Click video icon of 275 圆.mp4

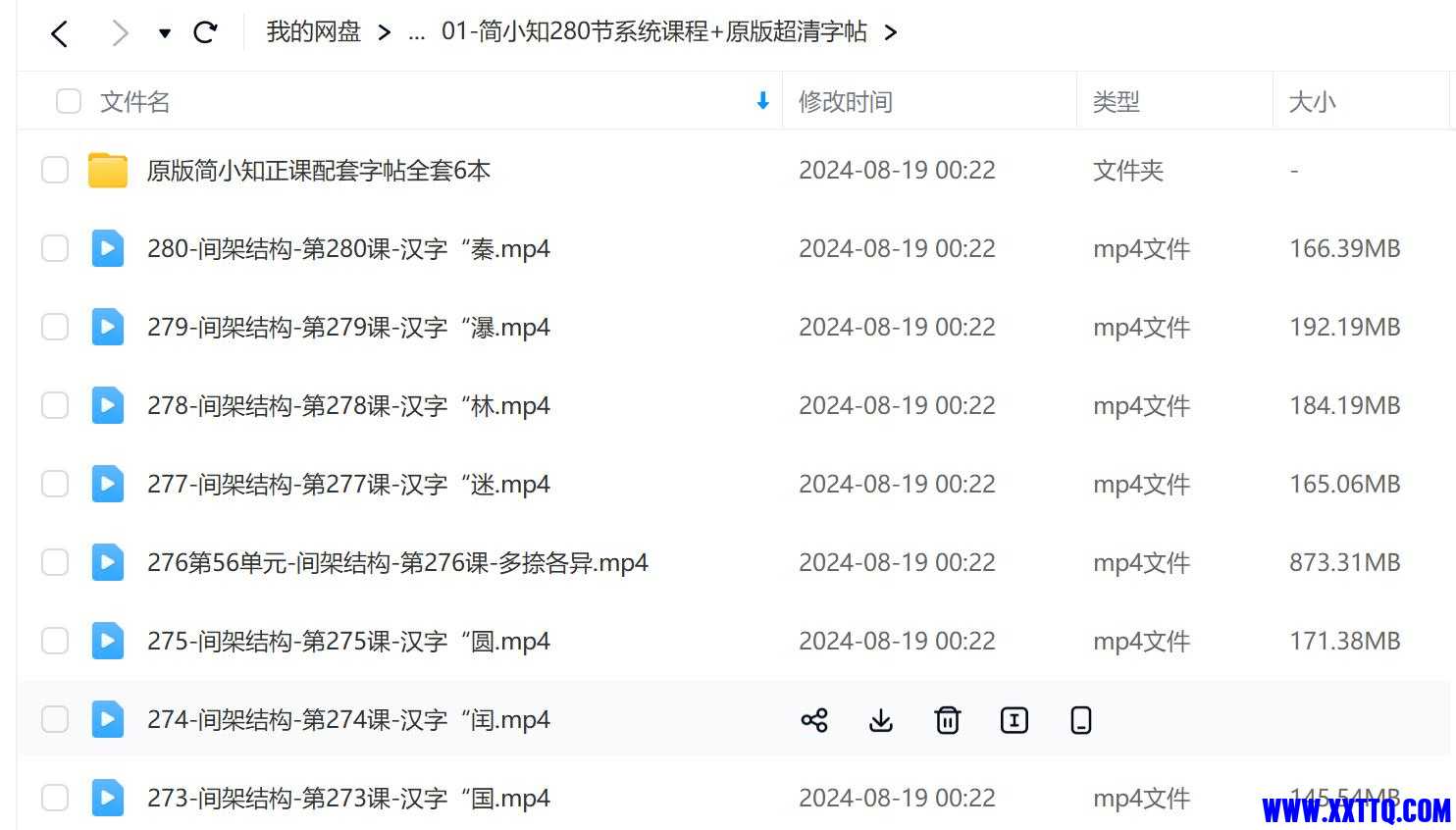coord(108,641)
